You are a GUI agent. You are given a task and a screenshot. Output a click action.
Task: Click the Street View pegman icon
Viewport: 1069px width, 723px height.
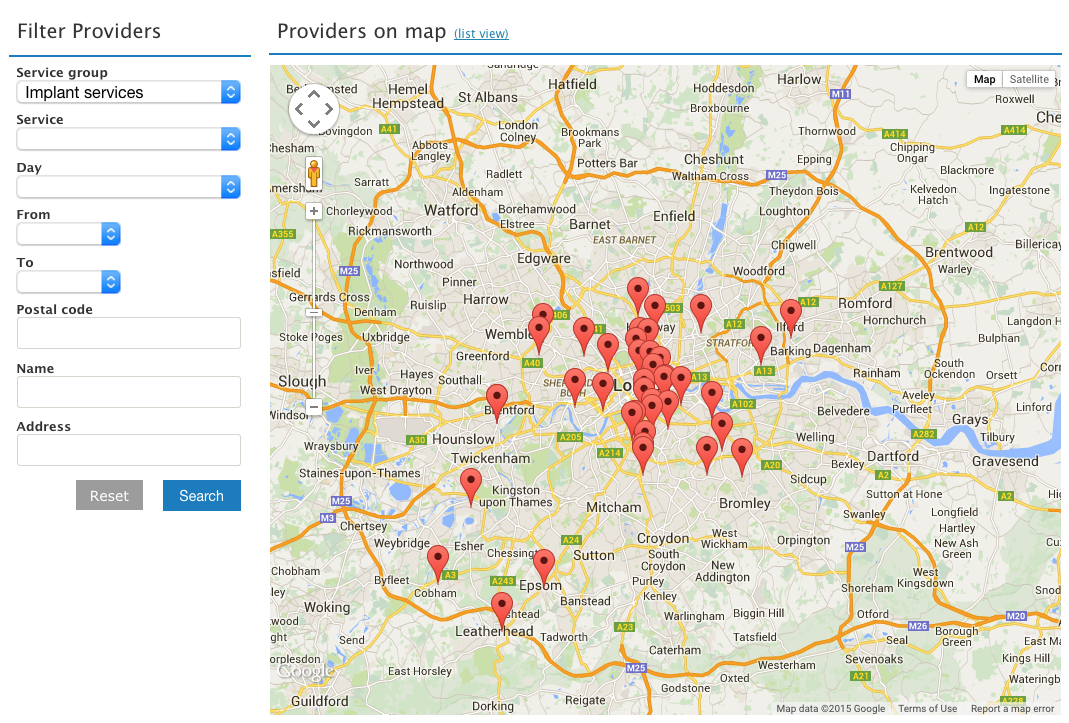314,173
